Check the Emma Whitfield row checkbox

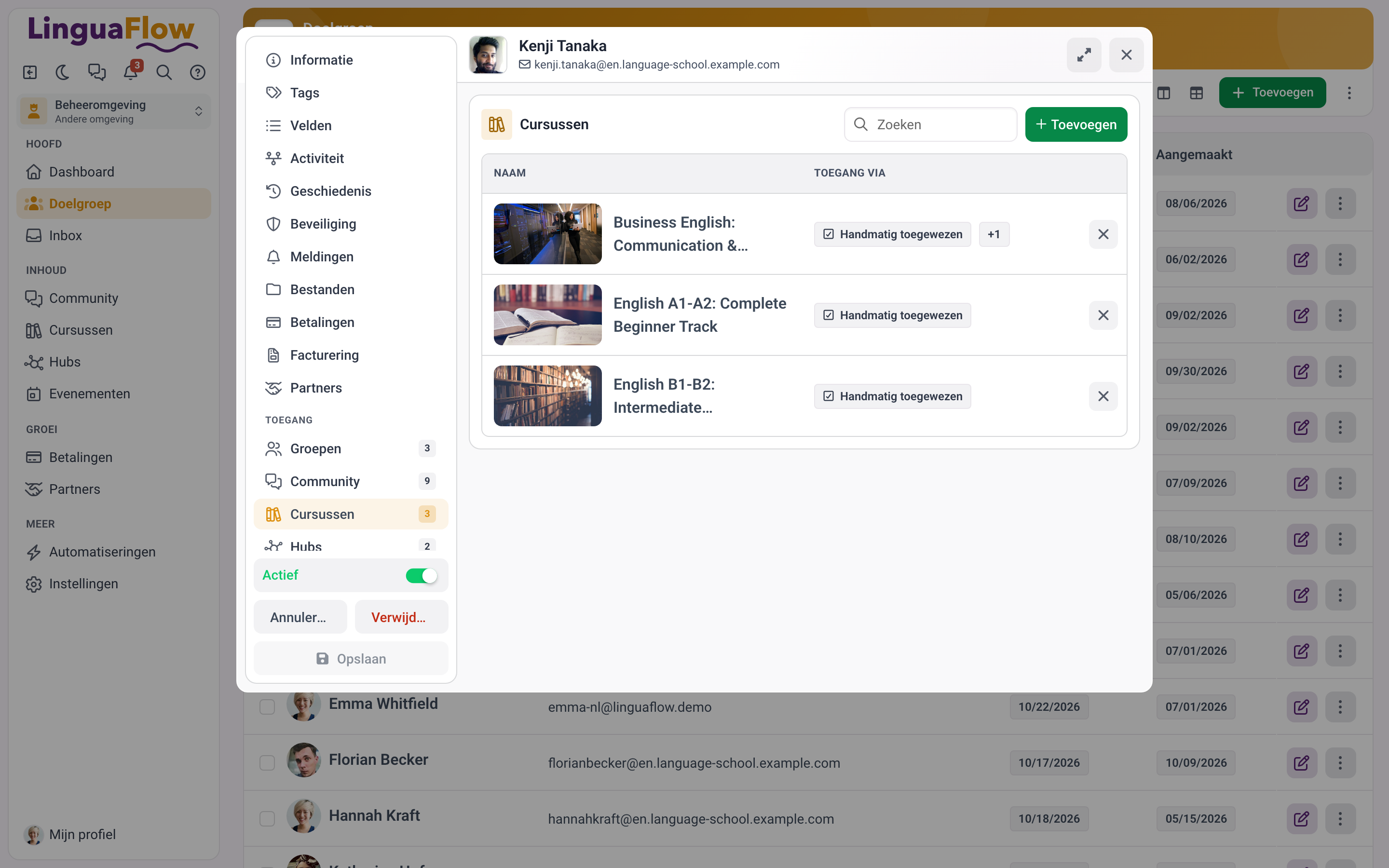pyautogui.click(x=267, y=706)
